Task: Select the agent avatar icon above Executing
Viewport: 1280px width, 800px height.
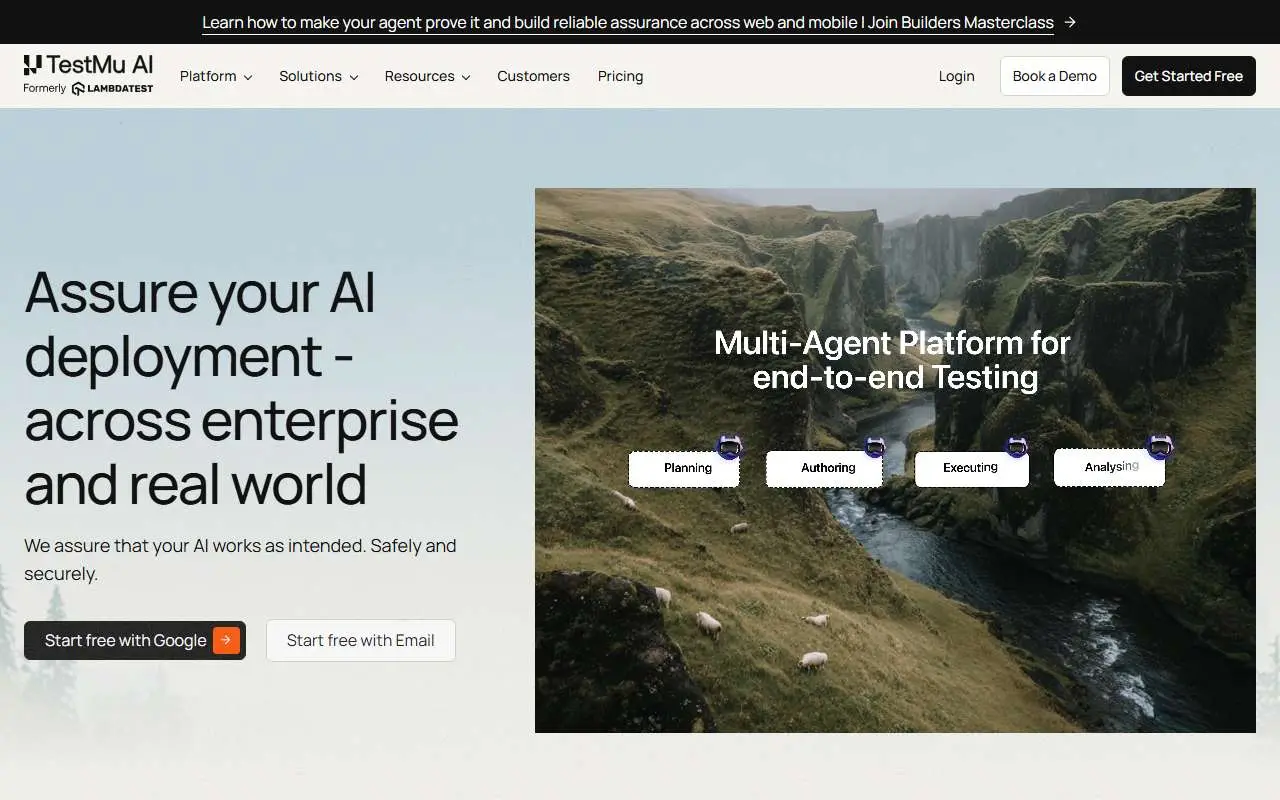Action: point(1017,447)
